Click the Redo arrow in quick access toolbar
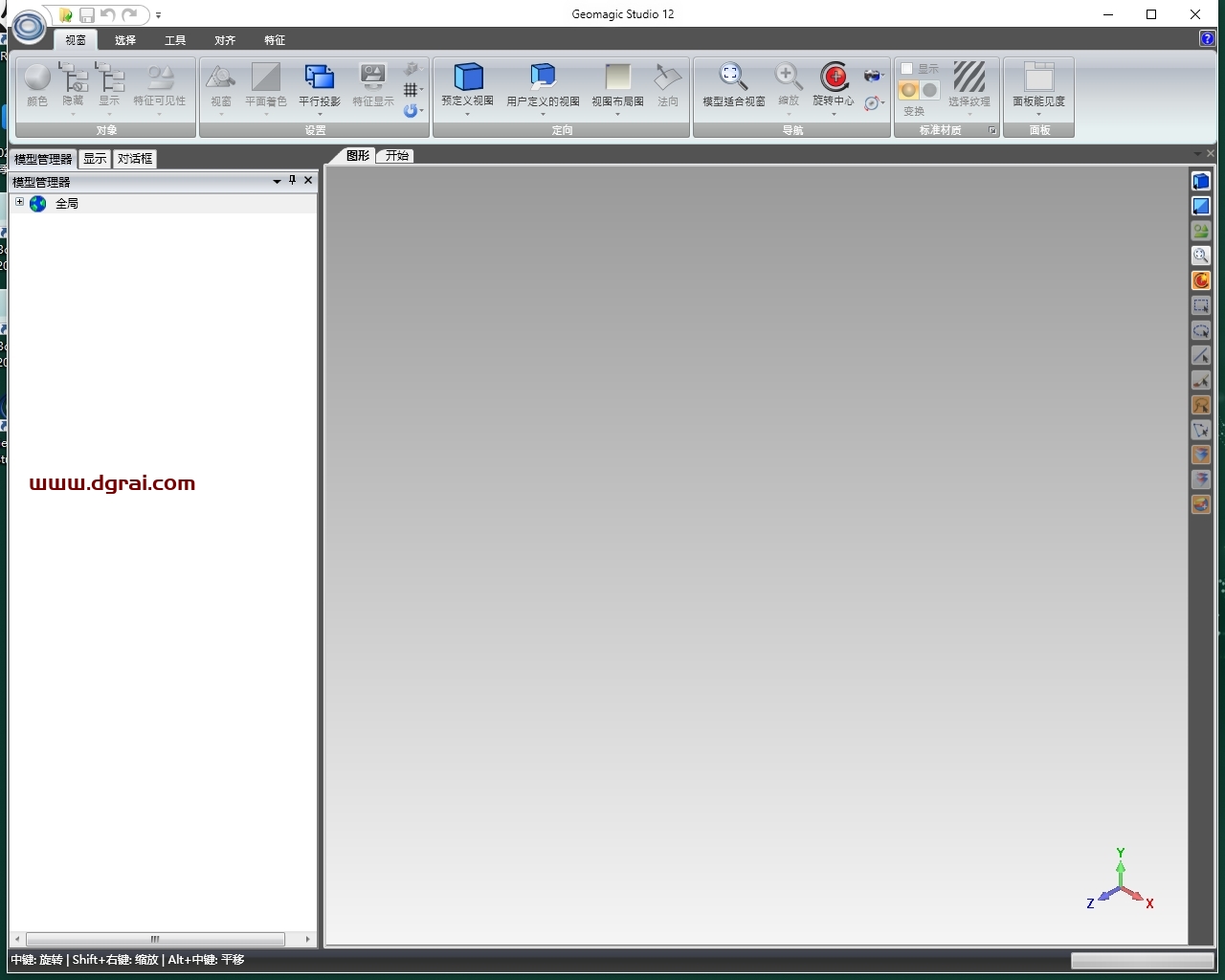 click(x=129, y=15)
